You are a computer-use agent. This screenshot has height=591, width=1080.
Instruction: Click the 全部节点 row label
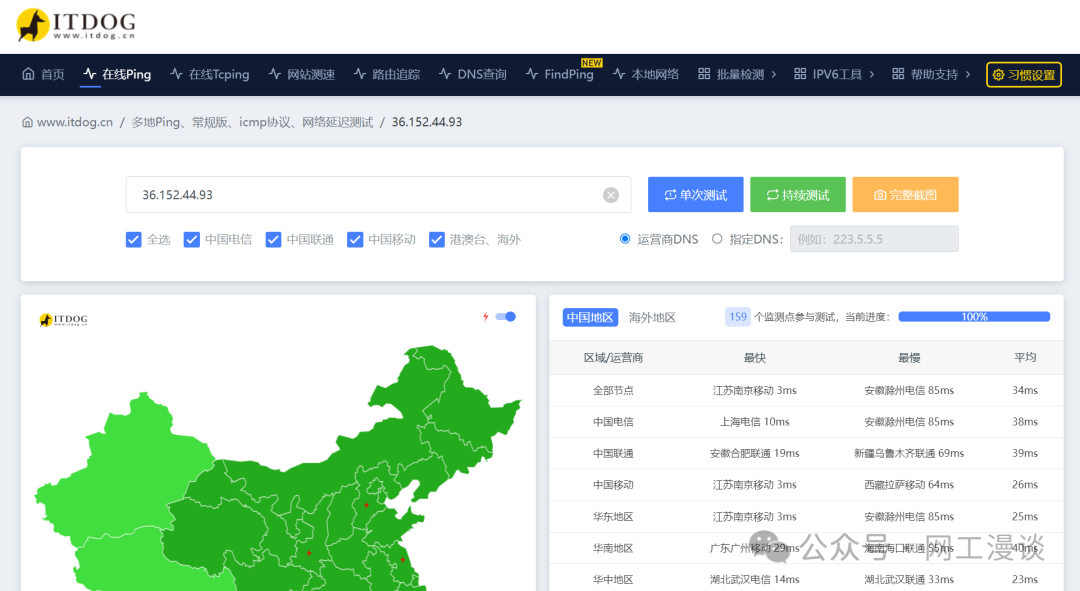(x=613, y=391)
